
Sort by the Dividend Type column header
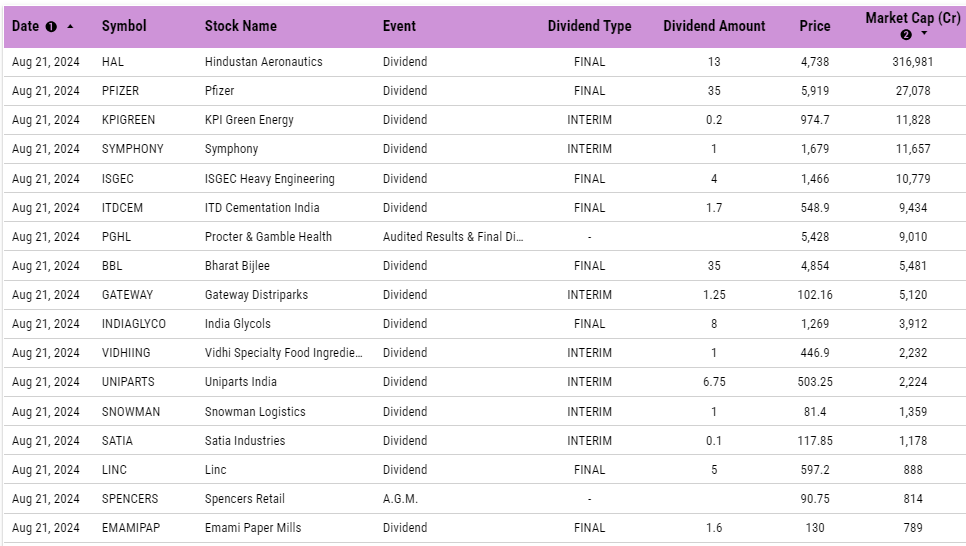(x=590, y=26)
